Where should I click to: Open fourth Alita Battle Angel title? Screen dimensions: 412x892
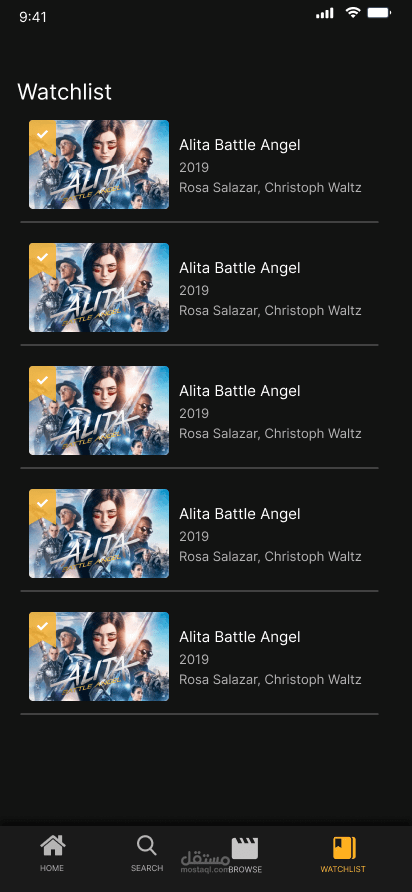pyautogui.click(x=240, y=514)
